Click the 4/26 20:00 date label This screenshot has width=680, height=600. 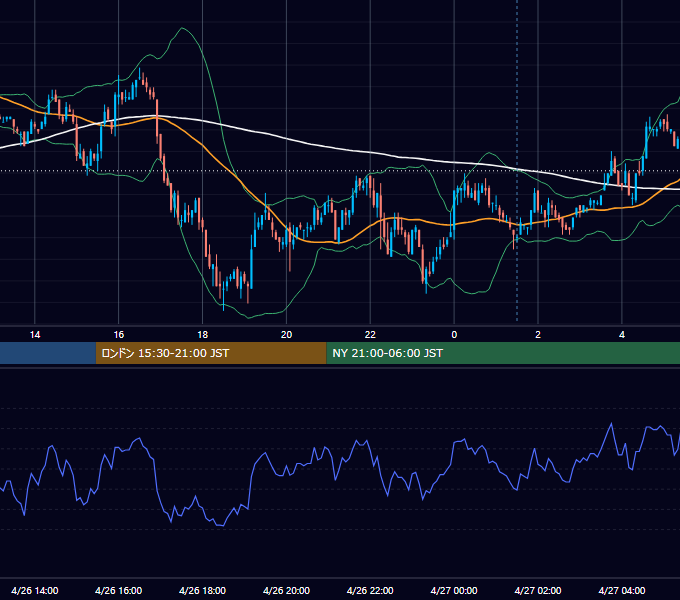click(286, 590)
